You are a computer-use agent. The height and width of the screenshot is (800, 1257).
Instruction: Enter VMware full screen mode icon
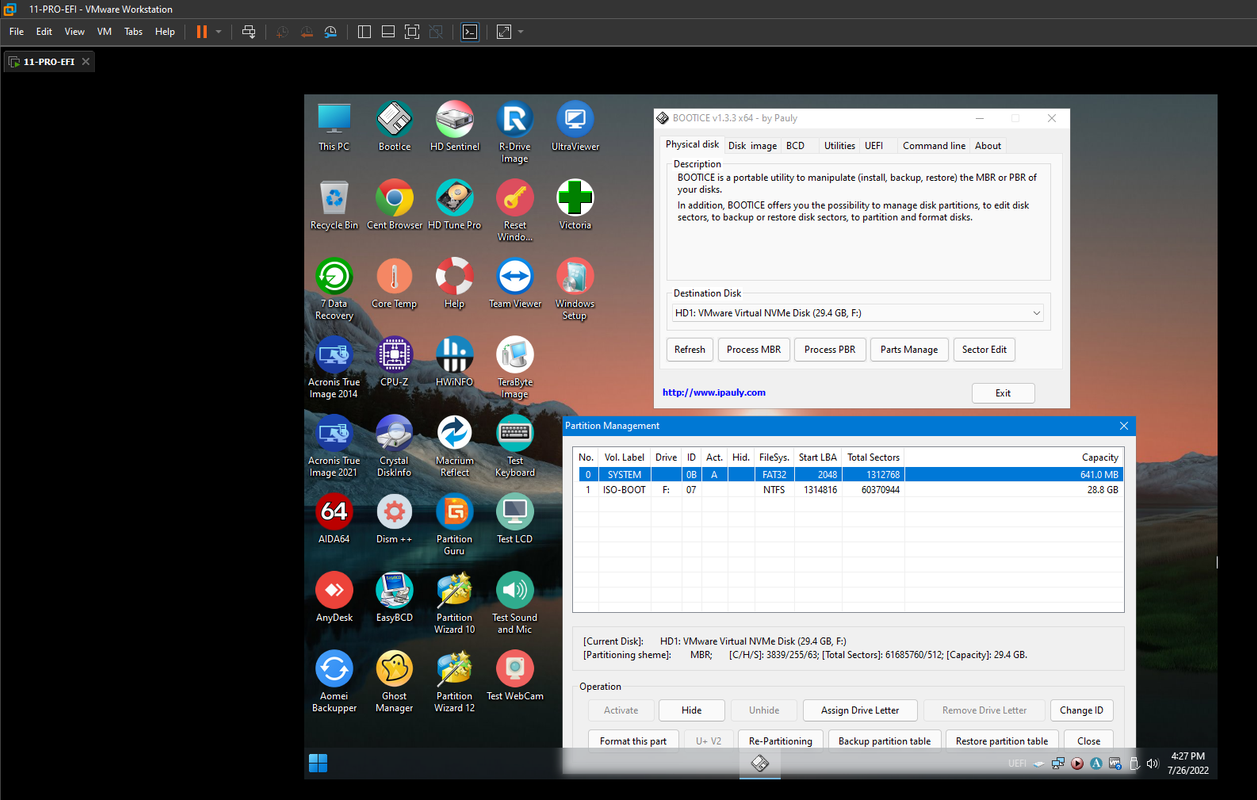tap(412, 32)
